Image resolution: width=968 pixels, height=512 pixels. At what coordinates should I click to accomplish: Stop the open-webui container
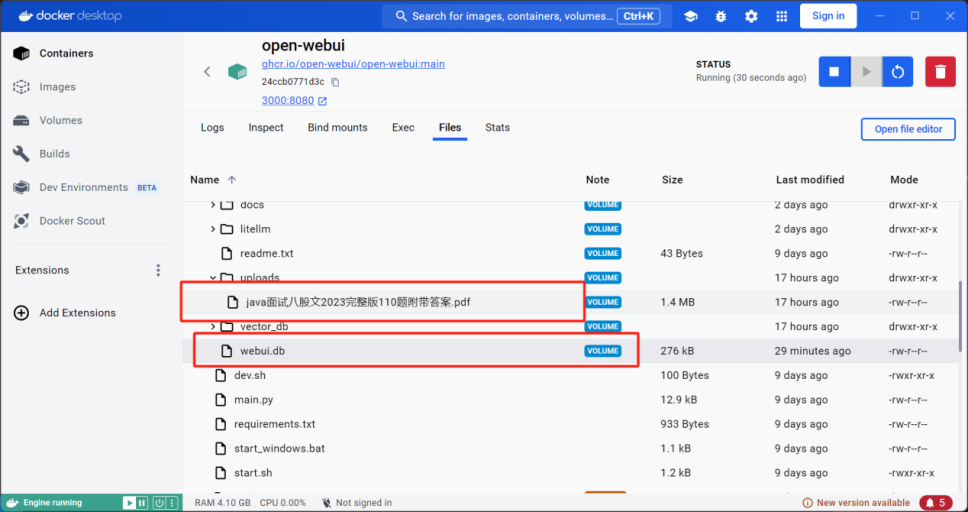[835, 72]
